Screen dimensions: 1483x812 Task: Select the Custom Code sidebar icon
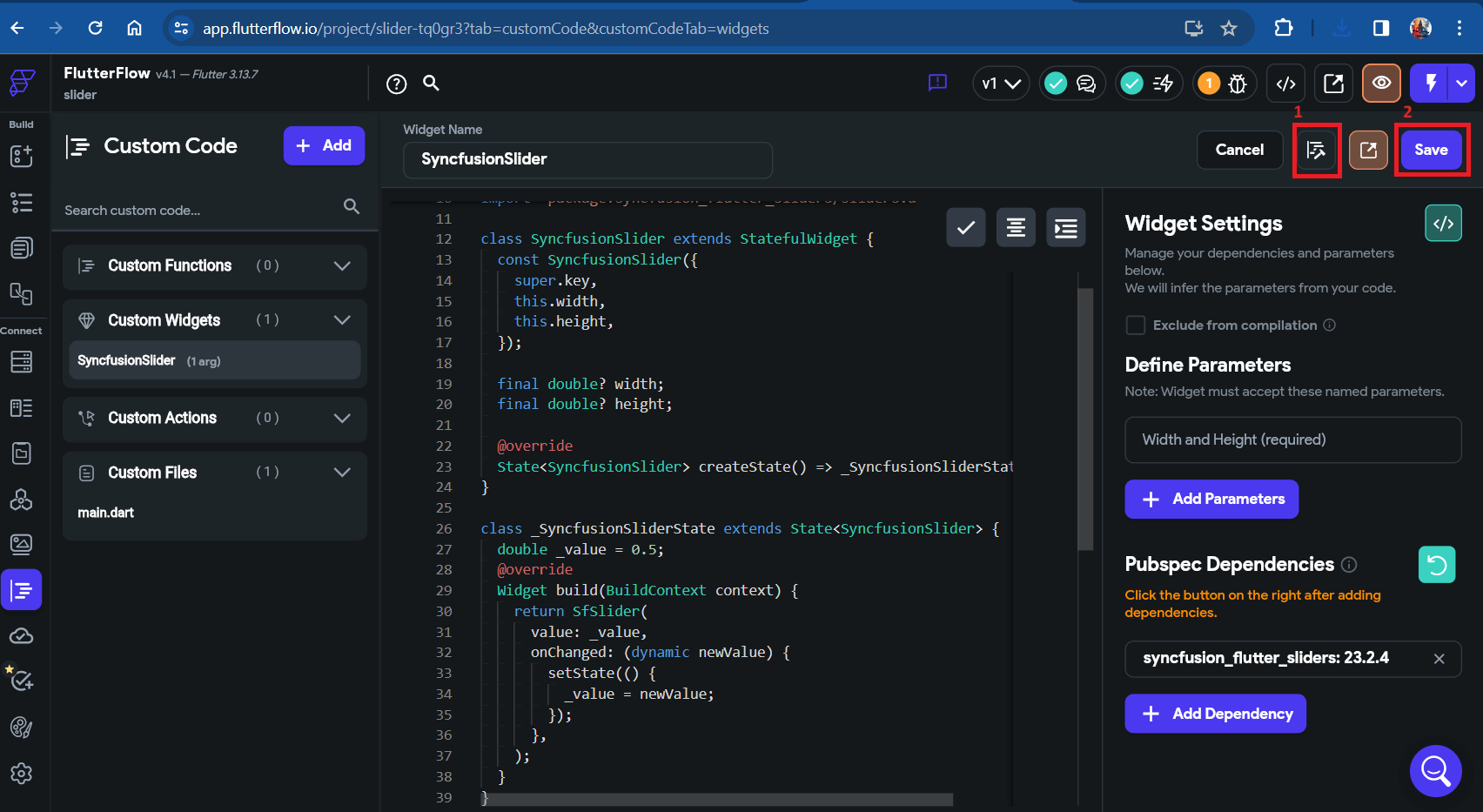(x=21, y=591)
